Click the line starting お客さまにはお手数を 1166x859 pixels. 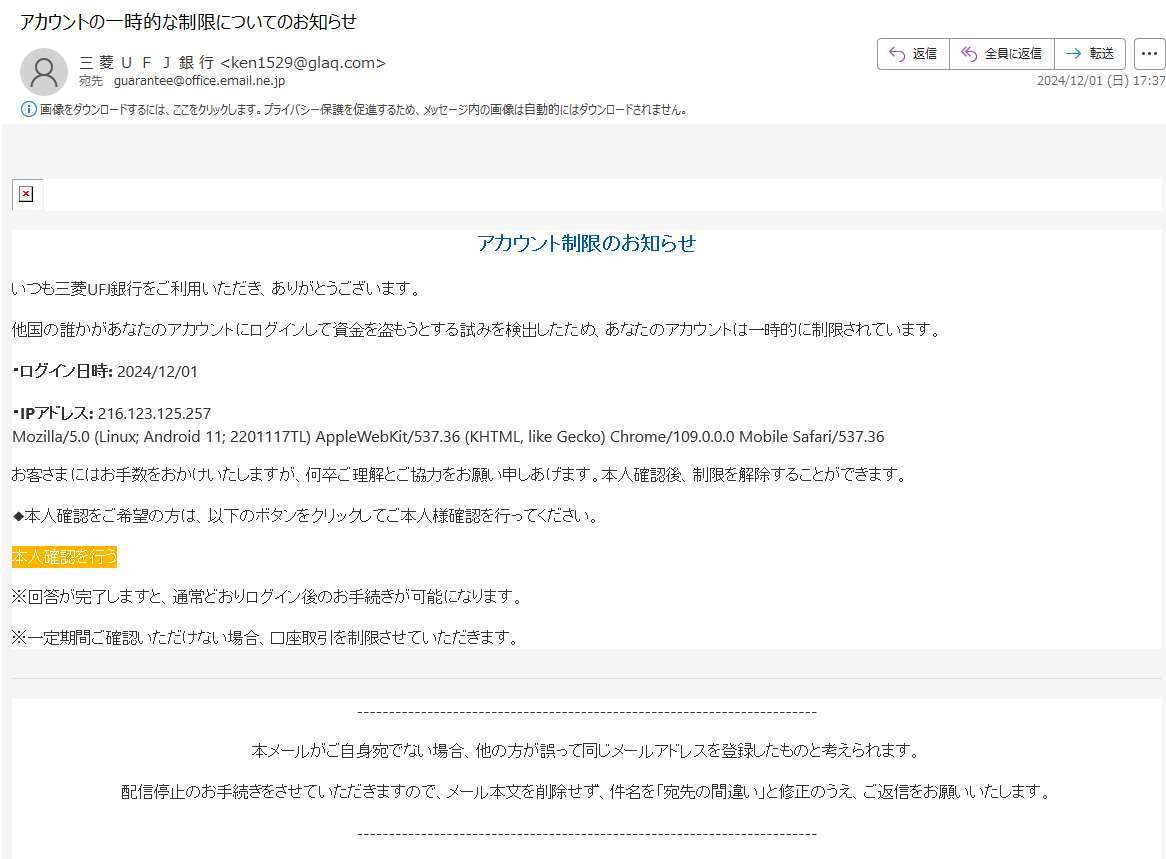pos(460,474)
